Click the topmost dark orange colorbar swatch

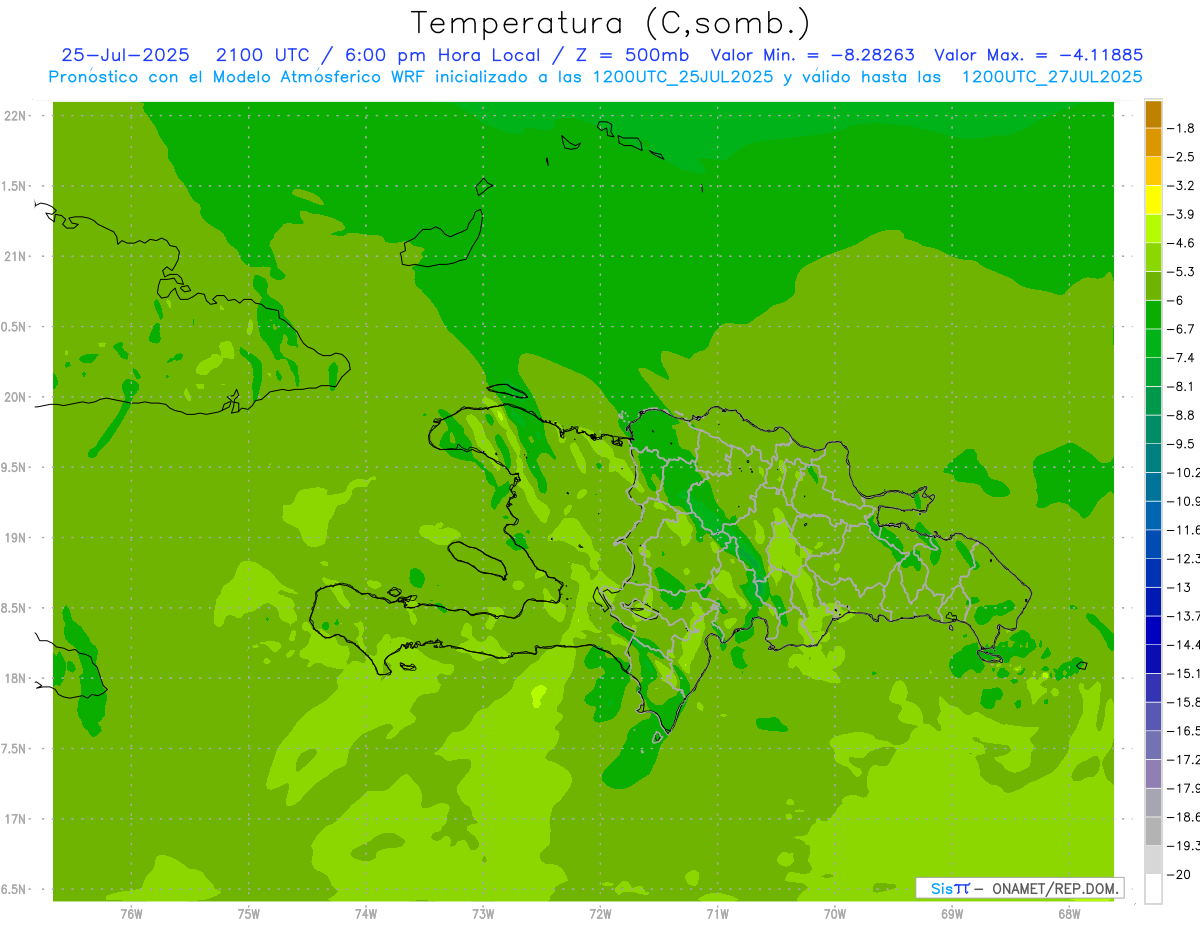click(x=1153, y=114)
